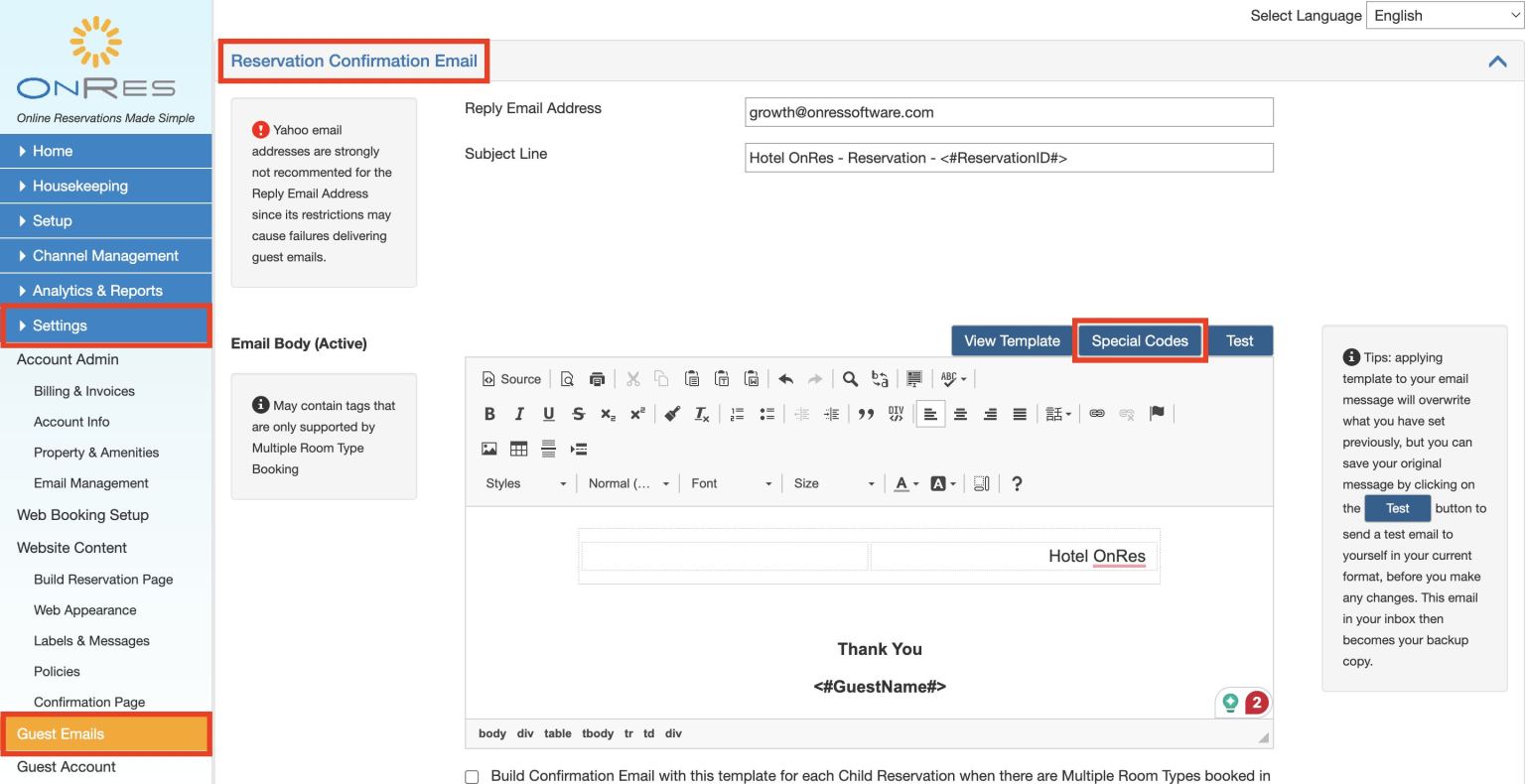
Task: Open the text color picker
Action: [x=904, y=483]
